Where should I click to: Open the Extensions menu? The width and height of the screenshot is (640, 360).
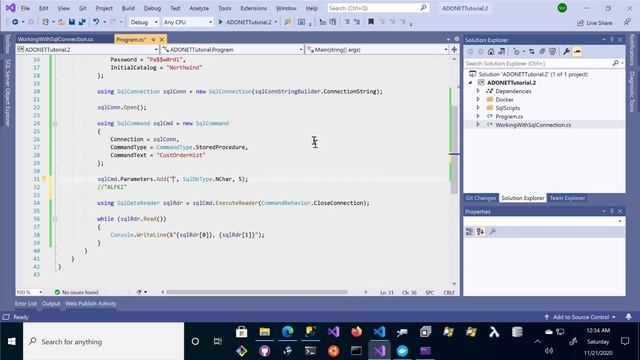pyautogui.click(x=253, y=8)
